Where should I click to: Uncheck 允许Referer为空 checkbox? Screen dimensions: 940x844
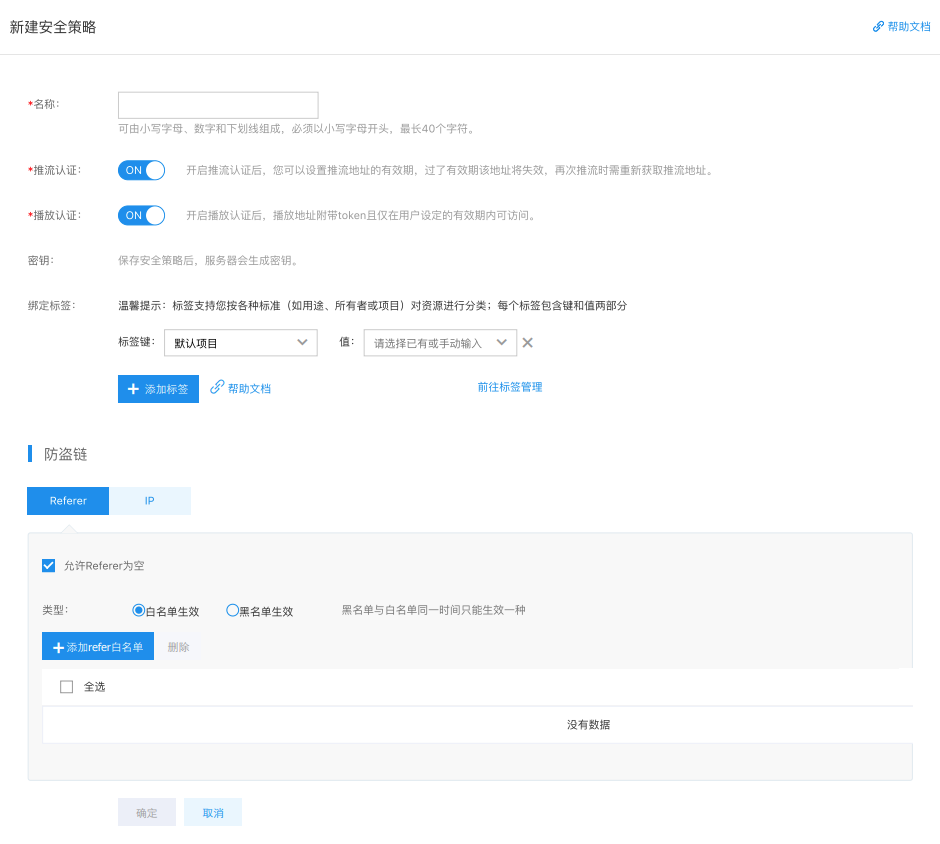[x=49, y=565]
